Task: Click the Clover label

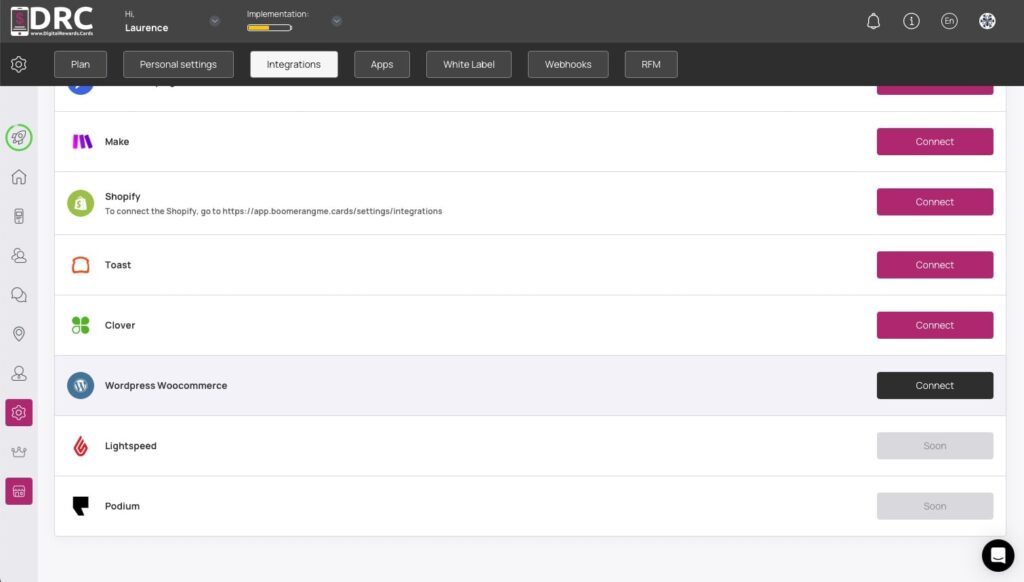Action: point(120,325)
